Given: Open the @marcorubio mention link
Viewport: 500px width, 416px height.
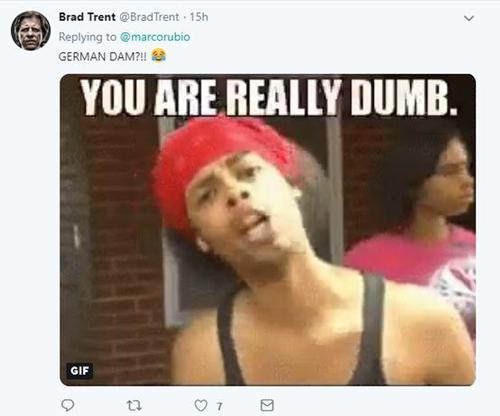Looking at the screenshot, I should [x=155, y=37].
